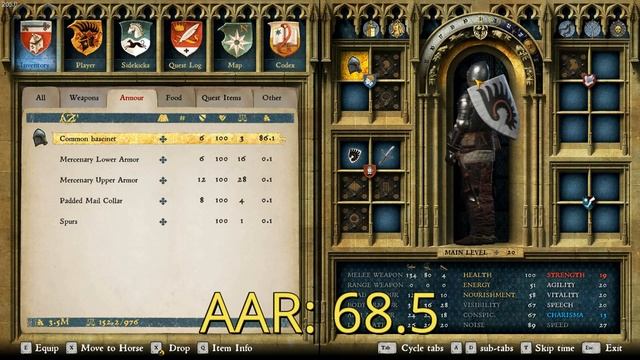Open the Codex shield icon
Image resolution: width=640 pixels, height=360 pixels.
[284, 39]
